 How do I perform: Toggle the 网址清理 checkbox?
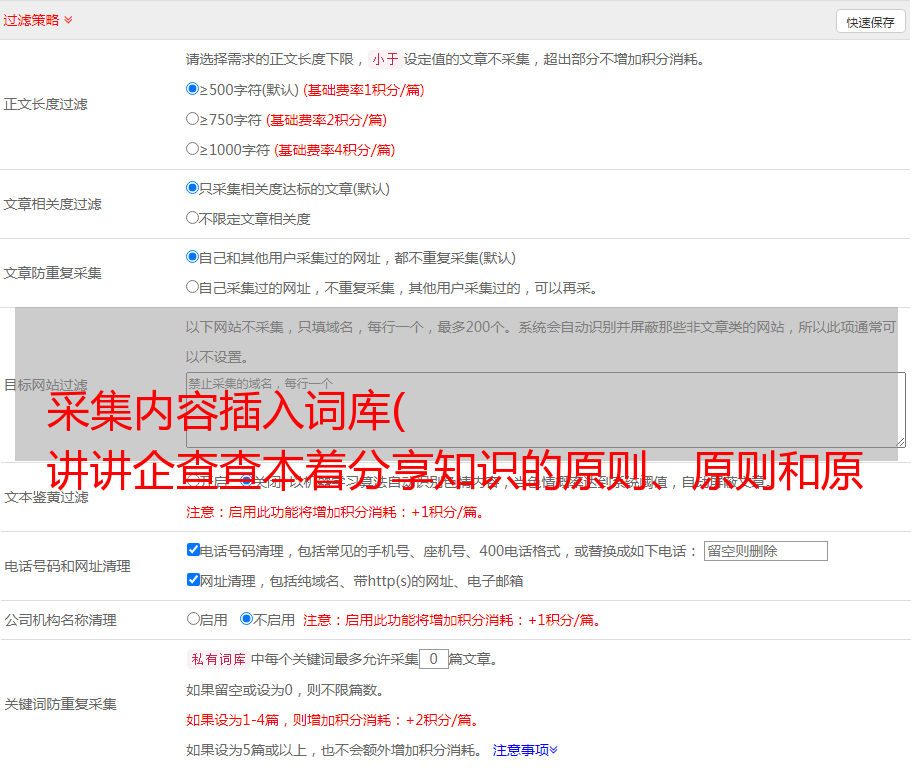194,579
